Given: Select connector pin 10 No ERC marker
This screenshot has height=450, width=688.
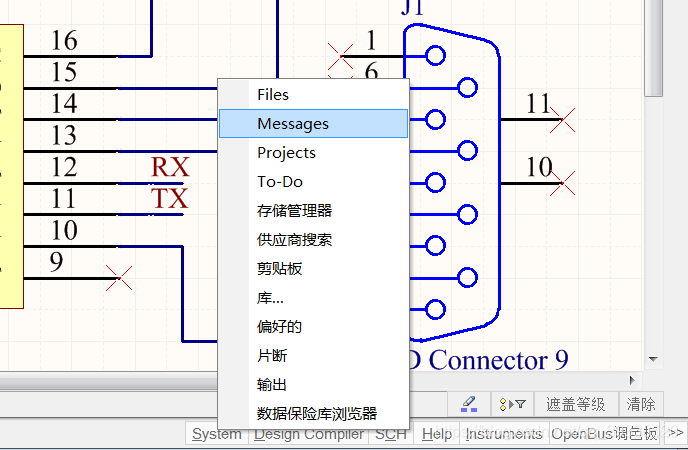Looking at the screenshot, I should click(x=562, y=183).
